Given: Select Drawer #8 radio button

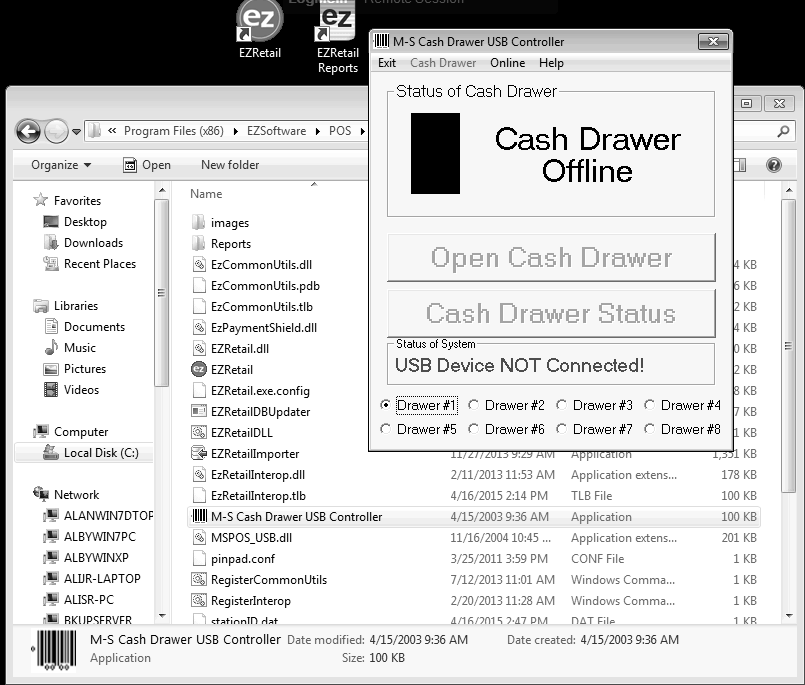Looking at the screenshot, I should pos(649,428).
